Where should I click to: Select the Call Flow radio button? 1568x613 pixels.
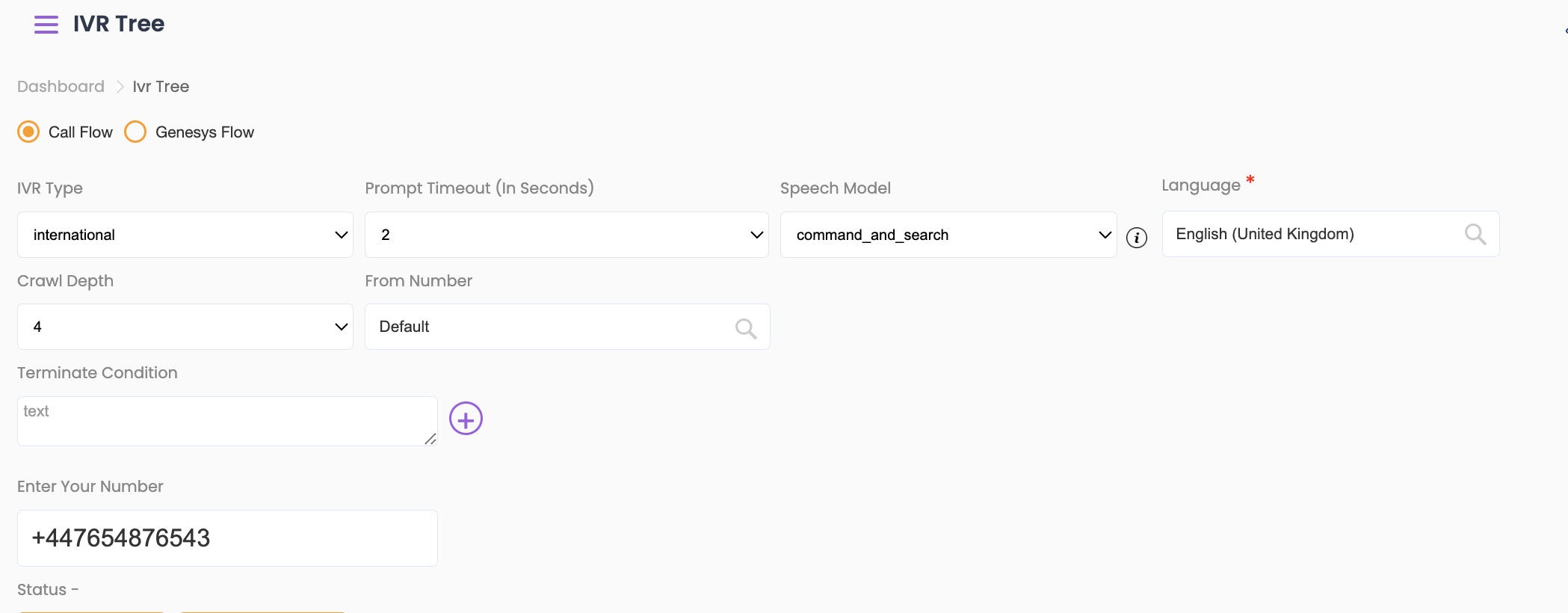(28, 132)
